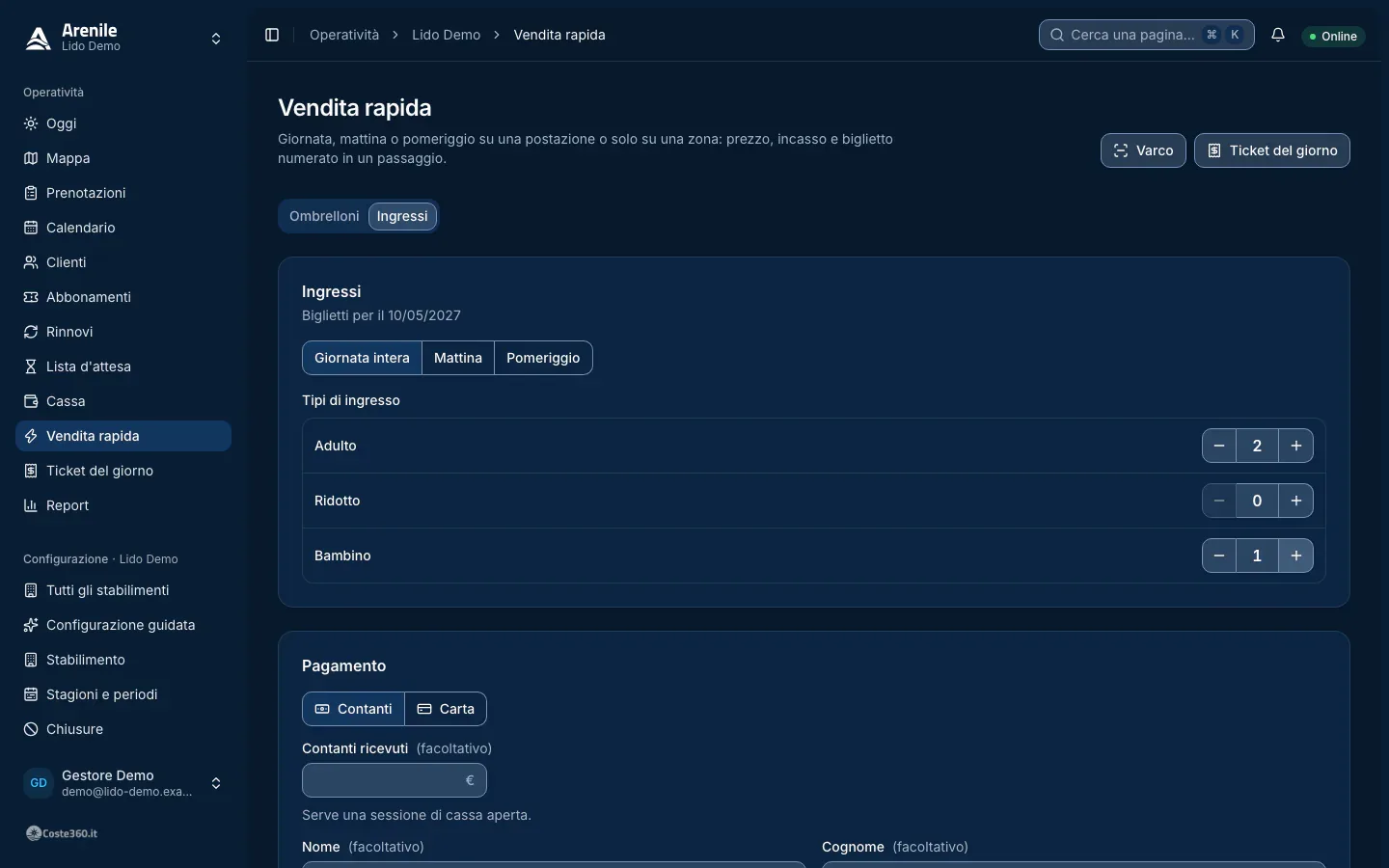Open Tutti gli stabilimenti
The height and width of the screenshot is (868, 1389).
(x=123, y=590)
